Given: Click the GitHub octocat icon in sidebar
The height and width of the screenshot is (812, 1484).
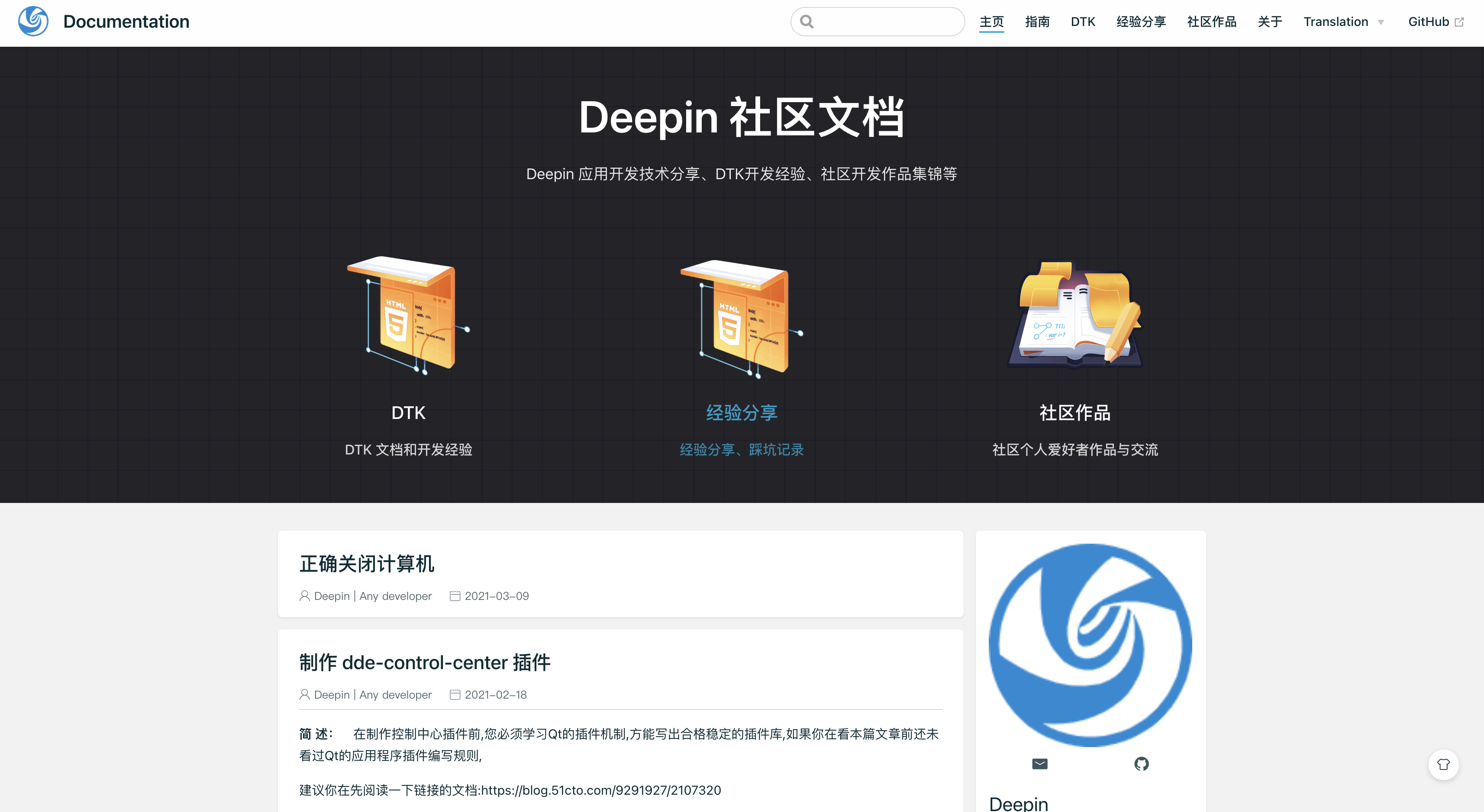Looking at the screenshot, I should coord(1141,764).
